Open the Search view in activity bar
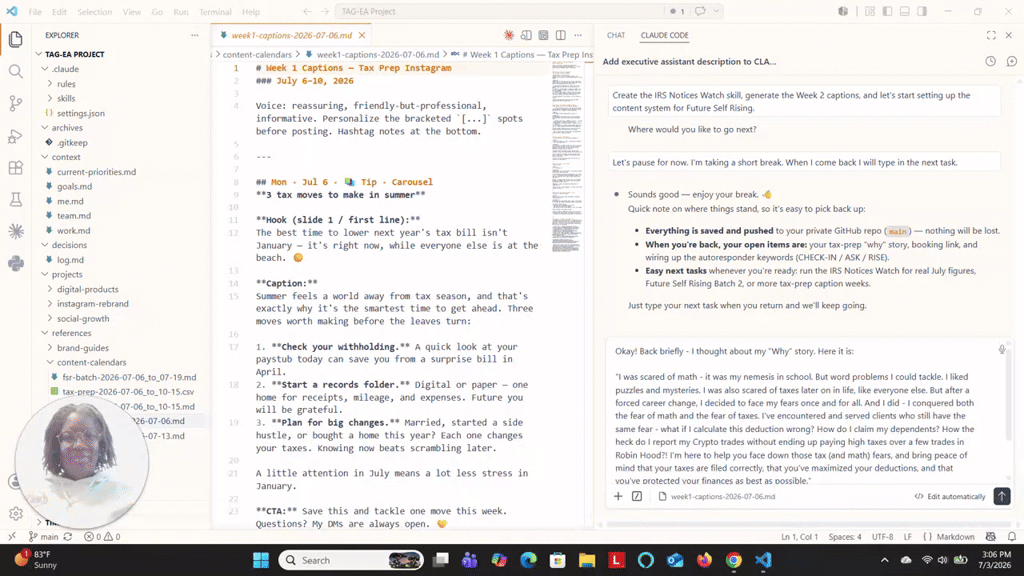This screenshot has width=1024, height=576. click(x=16, y=71)
